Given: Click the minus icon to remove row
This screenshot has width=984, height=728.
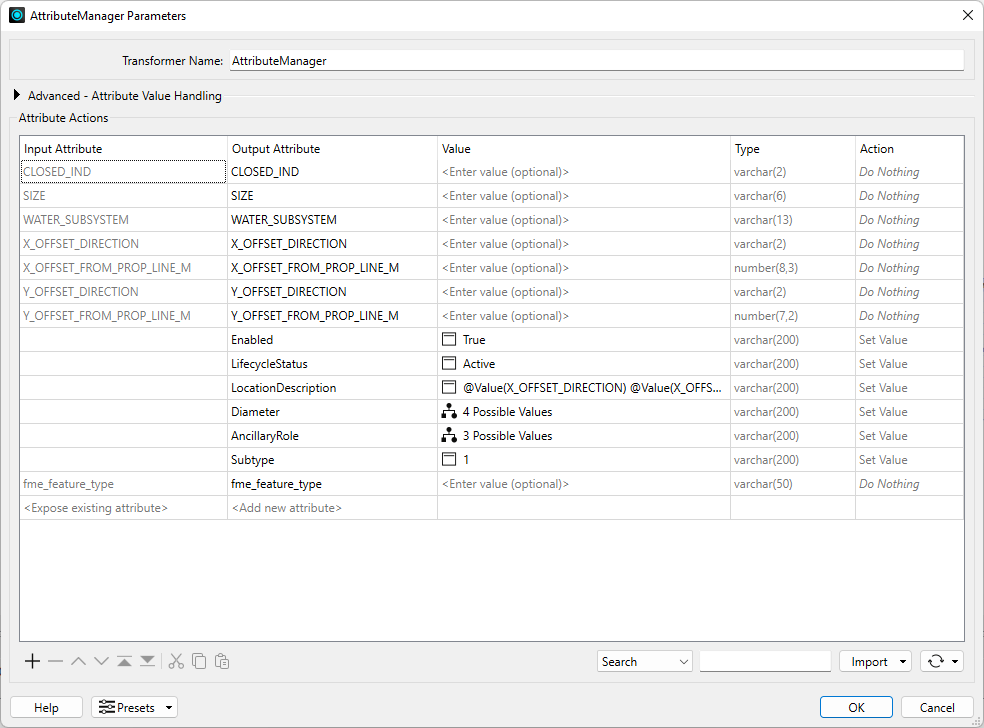Looking at the screenshot, I should pyautogui.click(x=55, y=661).
